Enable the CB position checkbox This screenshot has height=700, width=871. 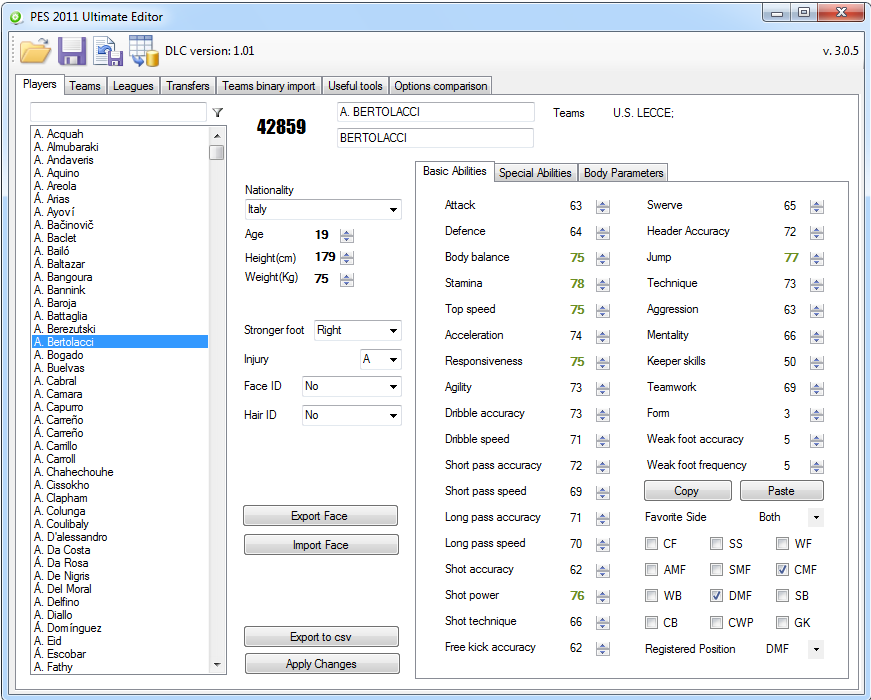tap(651, 622)
